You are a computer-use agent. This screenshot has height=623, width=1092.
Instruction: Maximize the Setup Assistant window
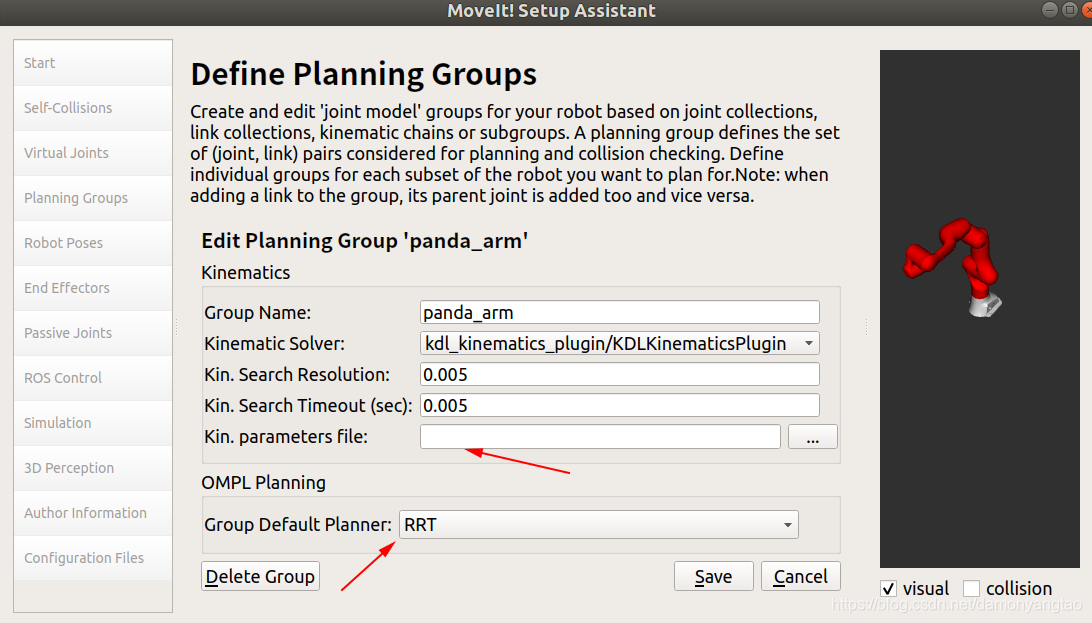point(1070,10)
